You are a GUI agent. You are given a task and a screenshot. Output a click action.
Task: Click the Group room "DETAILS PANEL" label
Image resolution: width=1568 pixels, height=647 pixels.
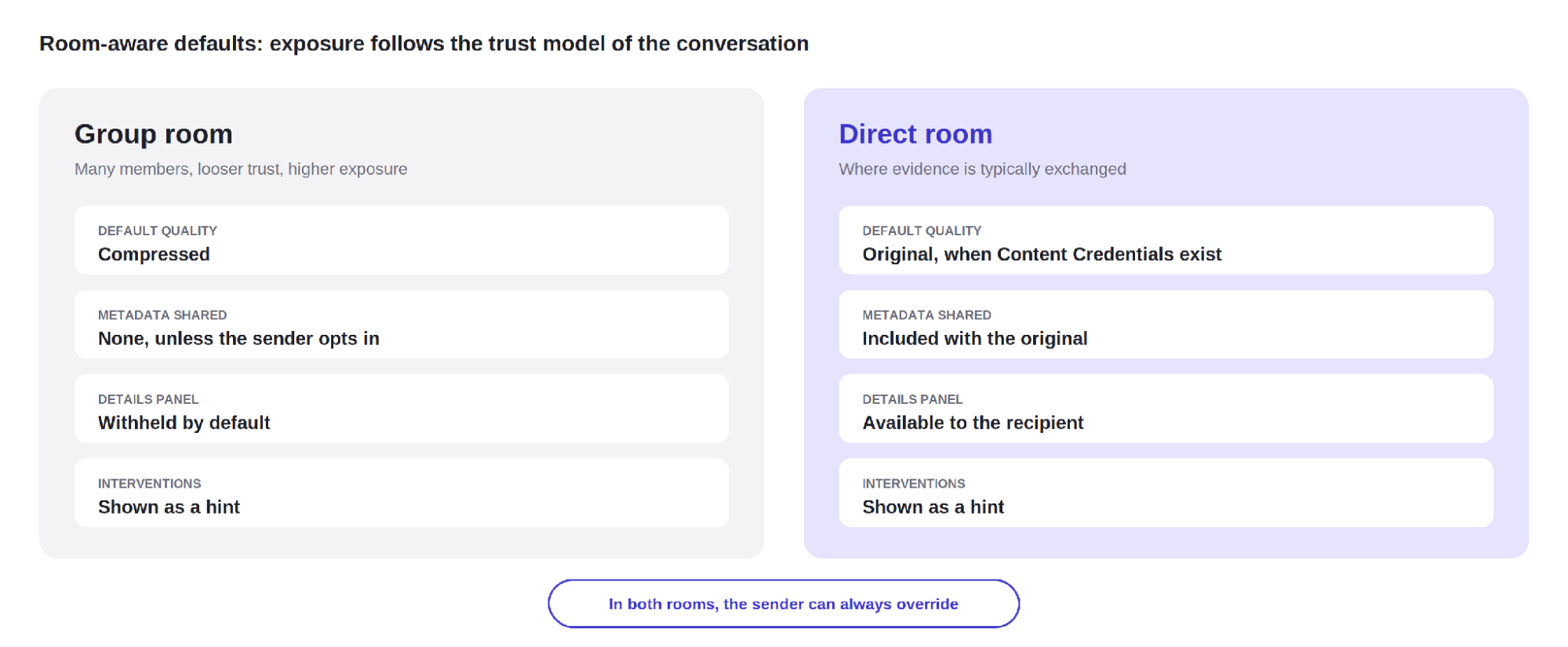tap(148, 399)
